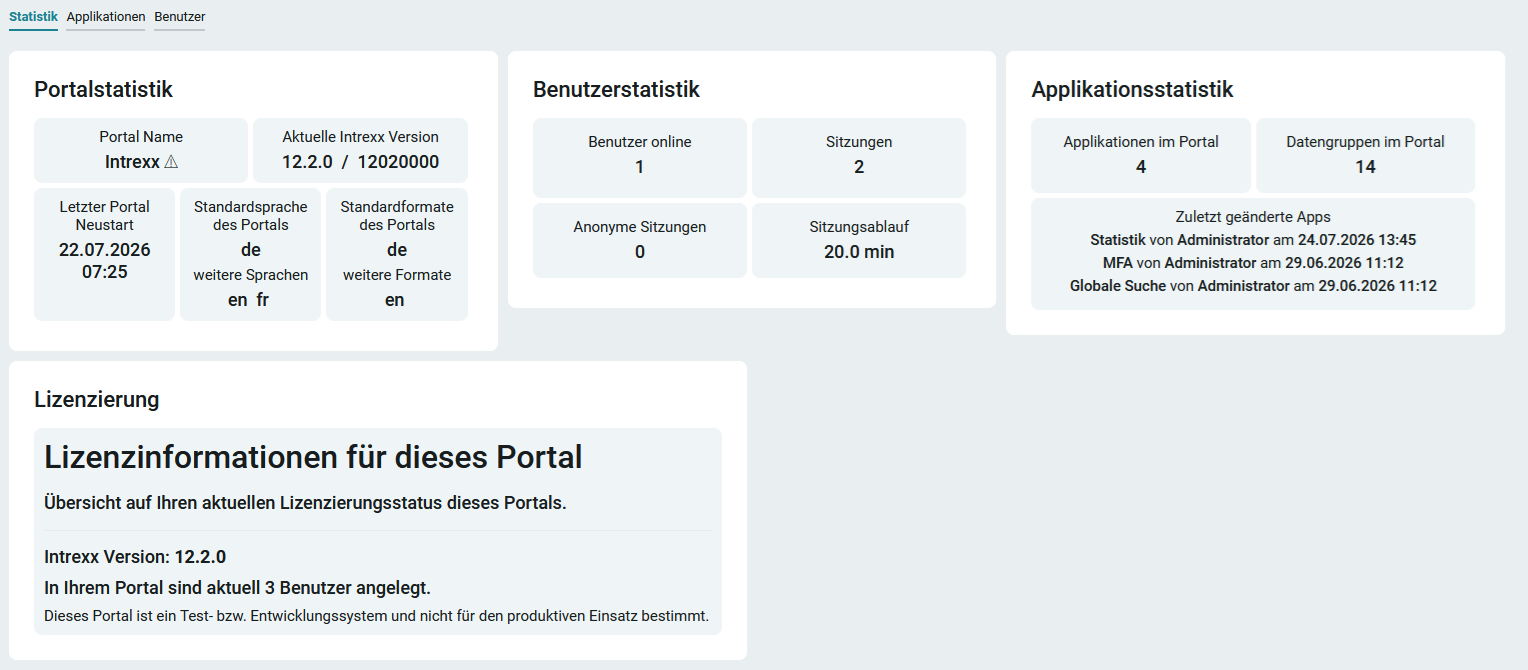Open the Applikationen tab
The height and width of the screenshot is (670, 1528).
(106, 17)
